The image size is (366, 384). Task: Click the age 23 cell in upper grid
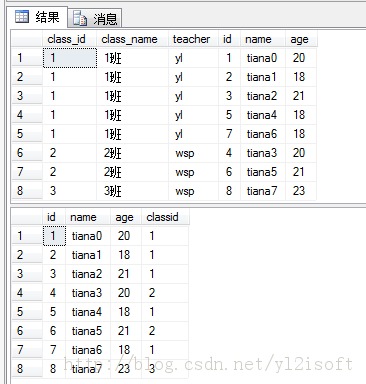[301, 191]
